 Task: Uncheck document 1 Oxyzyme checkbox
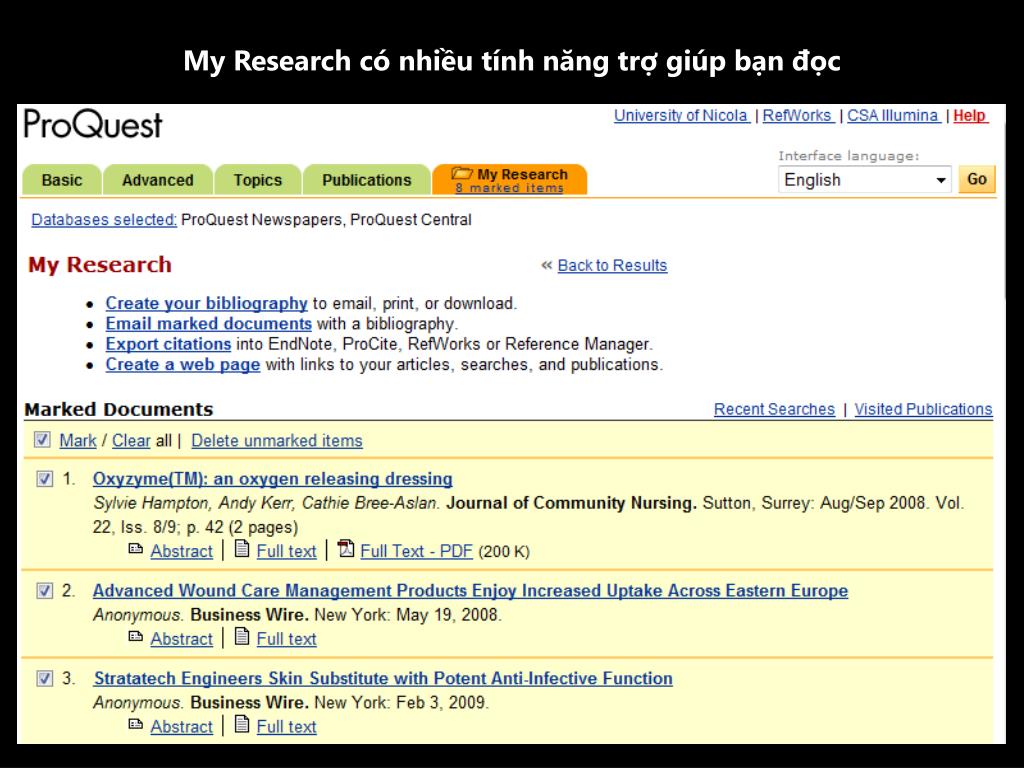(x=44, y=479)
